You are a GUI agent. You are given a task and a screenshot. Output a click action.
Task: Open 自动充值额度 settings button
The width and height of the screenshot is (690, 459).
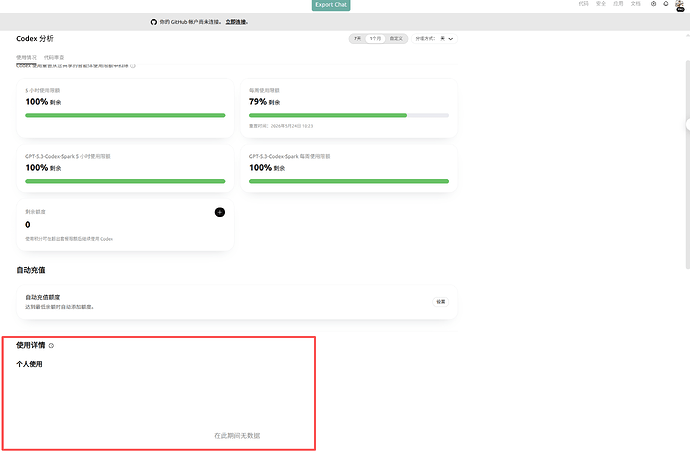[x=440, y=302]
